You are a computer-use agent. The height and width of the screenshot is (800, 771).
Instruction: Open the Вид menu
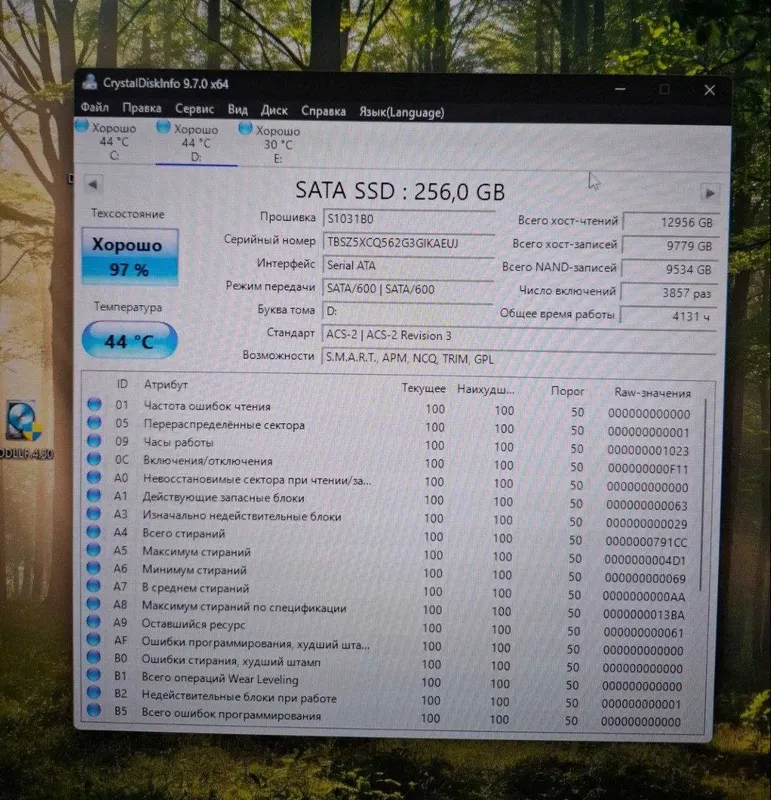238,110
